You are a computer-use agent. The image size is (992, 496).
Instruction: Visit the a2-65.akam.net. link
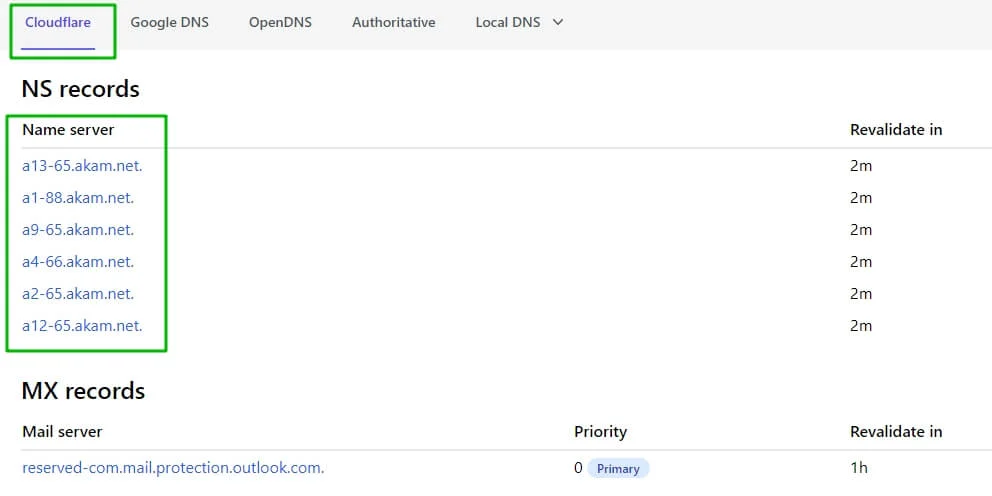point(78,294)
